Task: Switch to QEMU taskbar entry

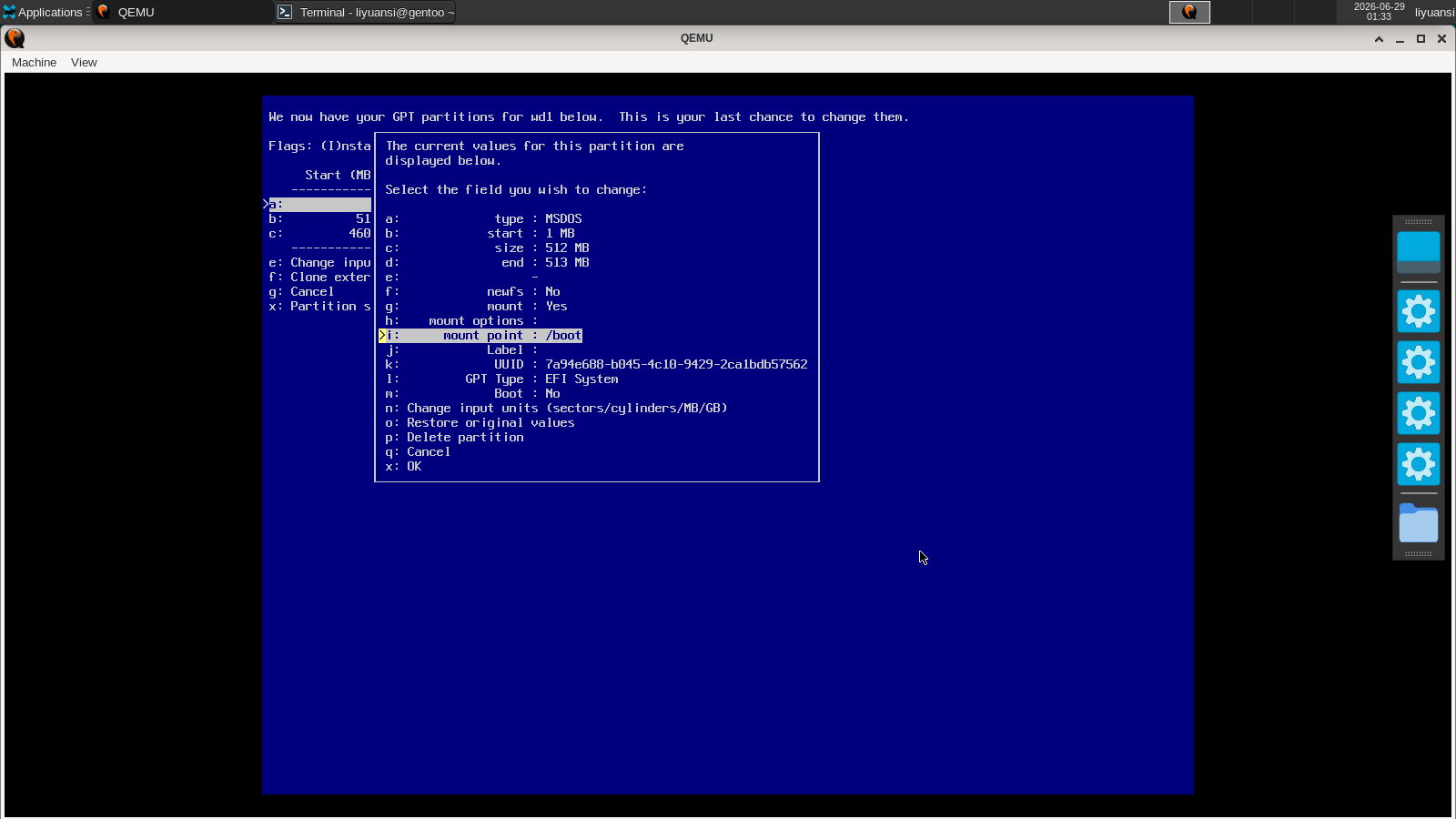Action: (x=182, y=12)
